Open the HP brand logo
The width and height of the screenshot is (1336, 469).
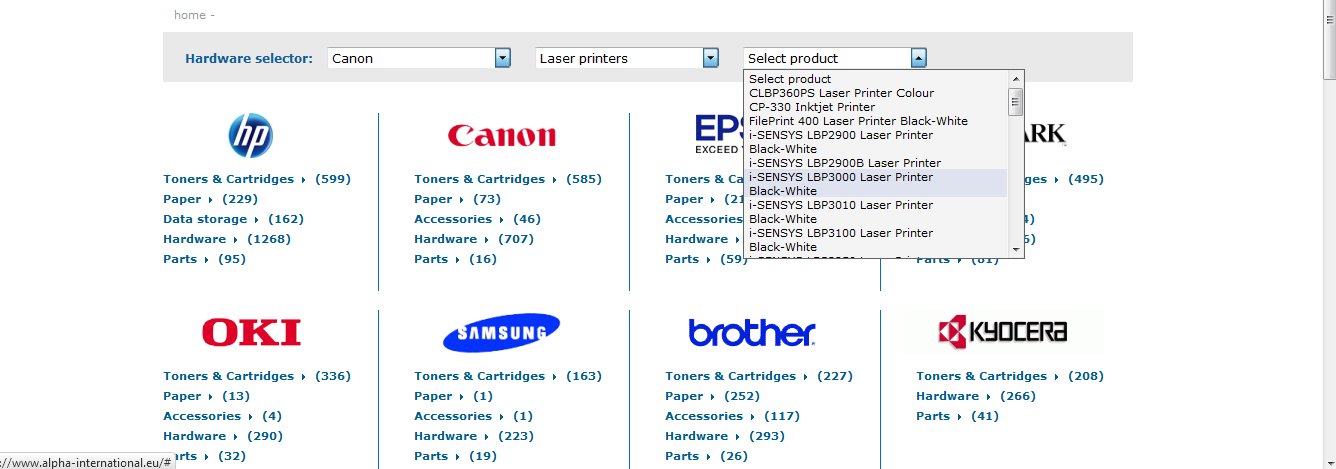(x=250, y=135)
